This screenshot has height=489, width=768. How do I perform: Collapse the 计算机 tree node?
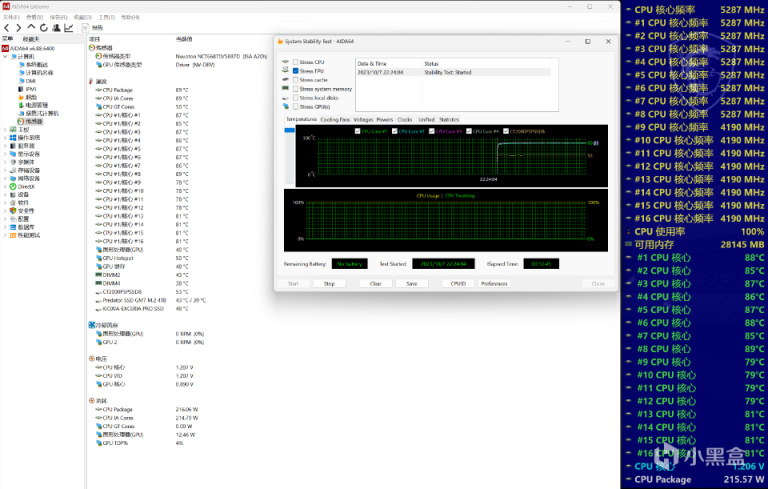click(x=4, y=56)
